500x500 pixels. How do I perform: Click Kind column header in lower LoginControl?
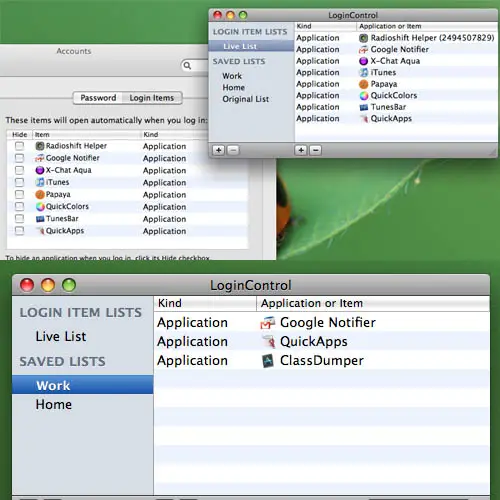205,303
